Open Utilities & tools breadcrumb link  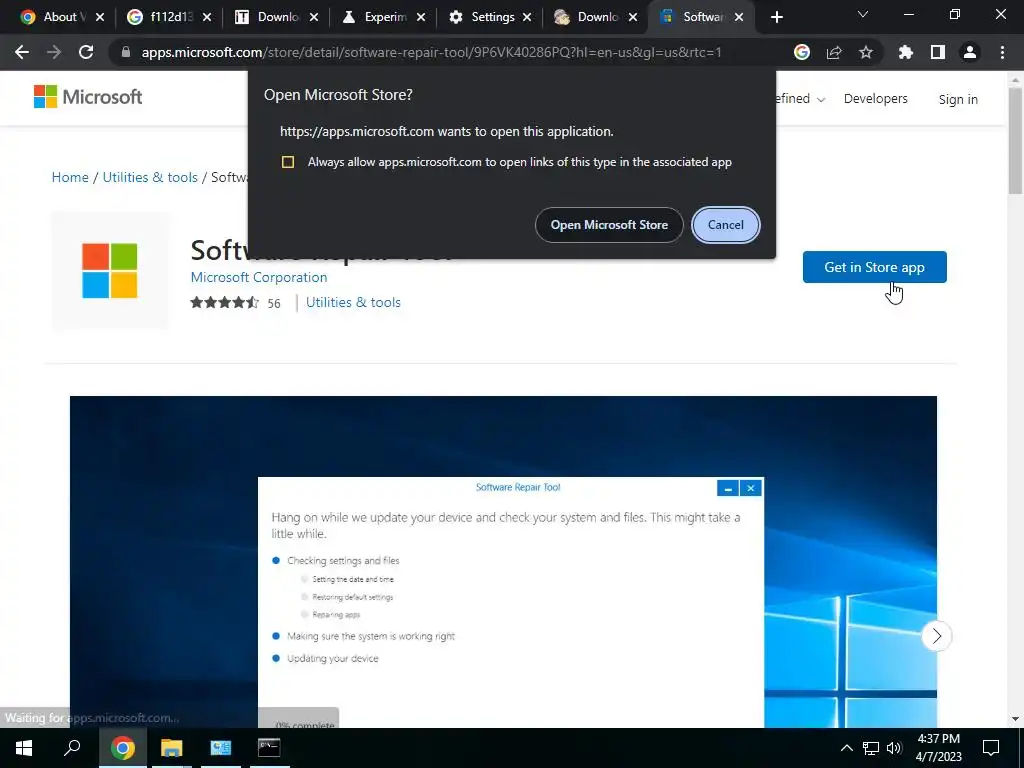click(150, 177)
